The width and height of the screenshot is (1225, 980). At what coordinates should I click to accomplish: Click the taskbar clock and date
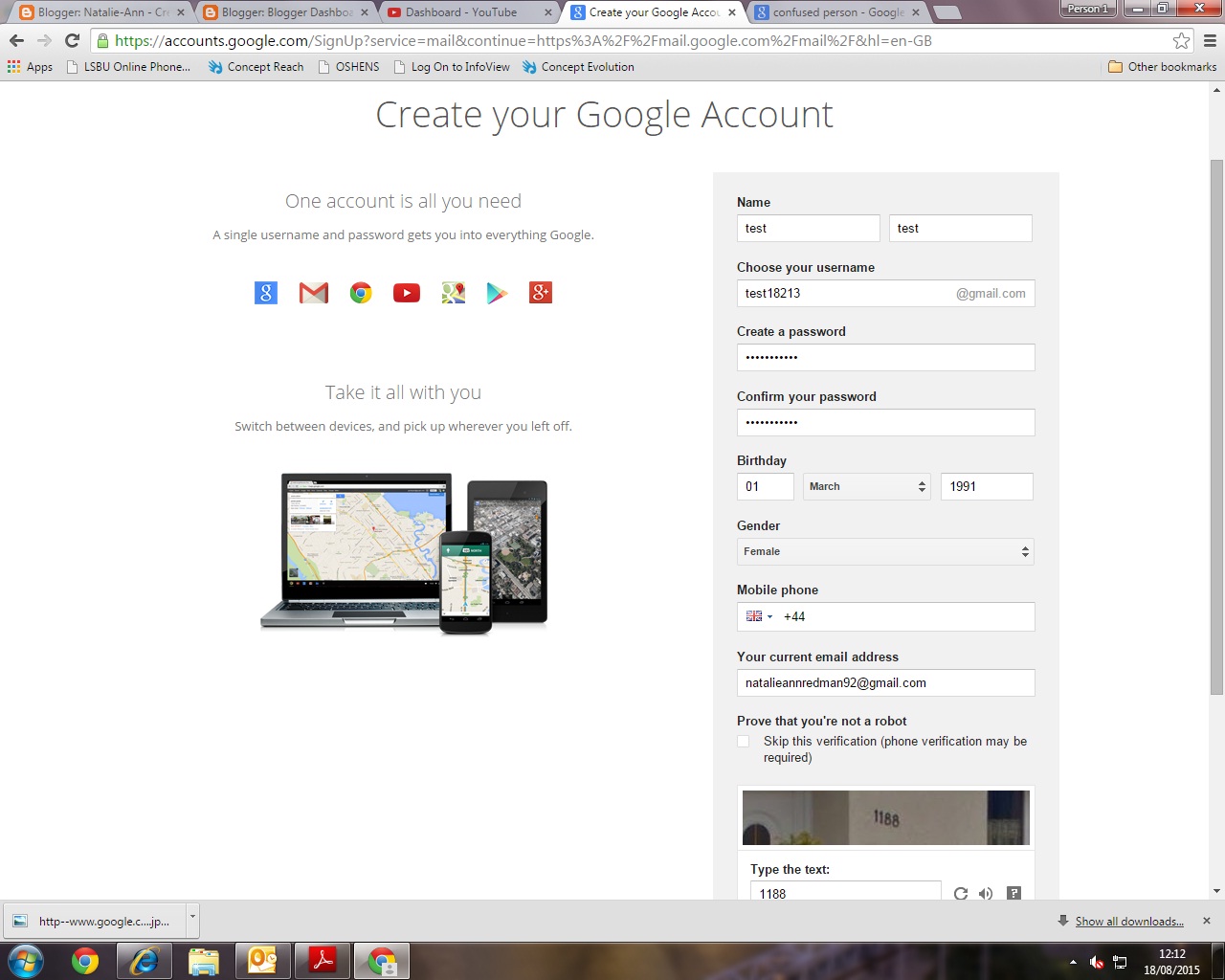(1171, 962)
